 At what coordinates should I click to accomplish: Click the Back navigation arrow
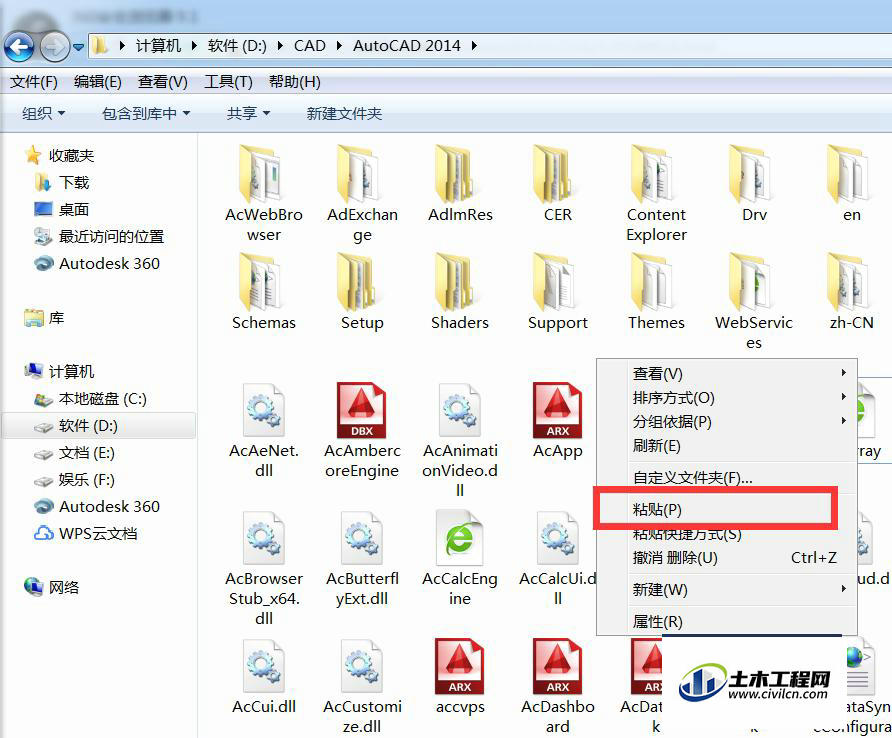coord(19,47)
